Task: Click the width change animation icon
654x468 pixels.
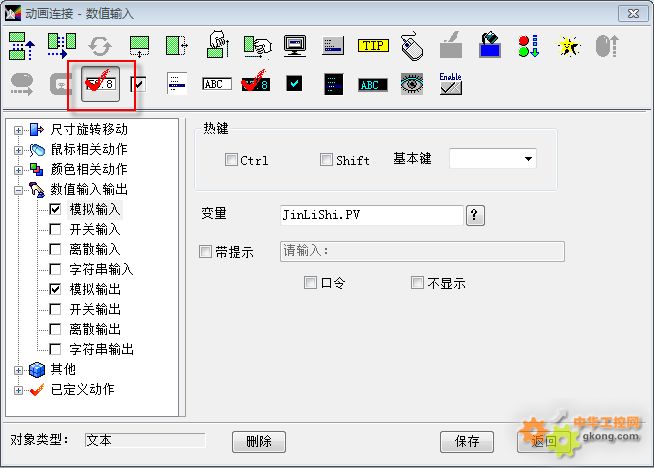Action: pyautogui.click(x=177, y=45)
